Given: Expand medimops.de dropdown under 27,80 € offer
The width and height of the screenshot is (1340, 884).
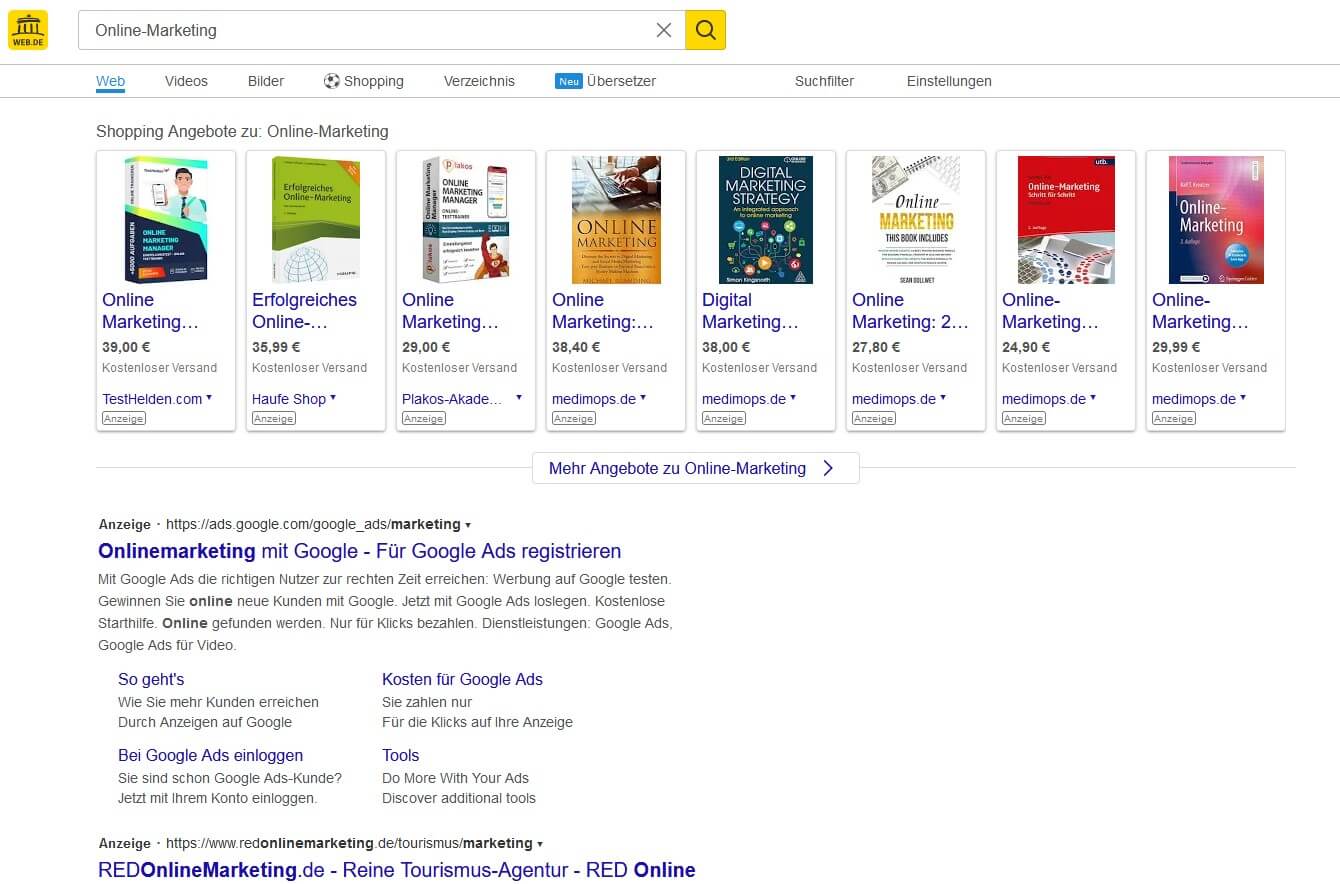Looking at the screenshot, I should (x=943, y=398).
